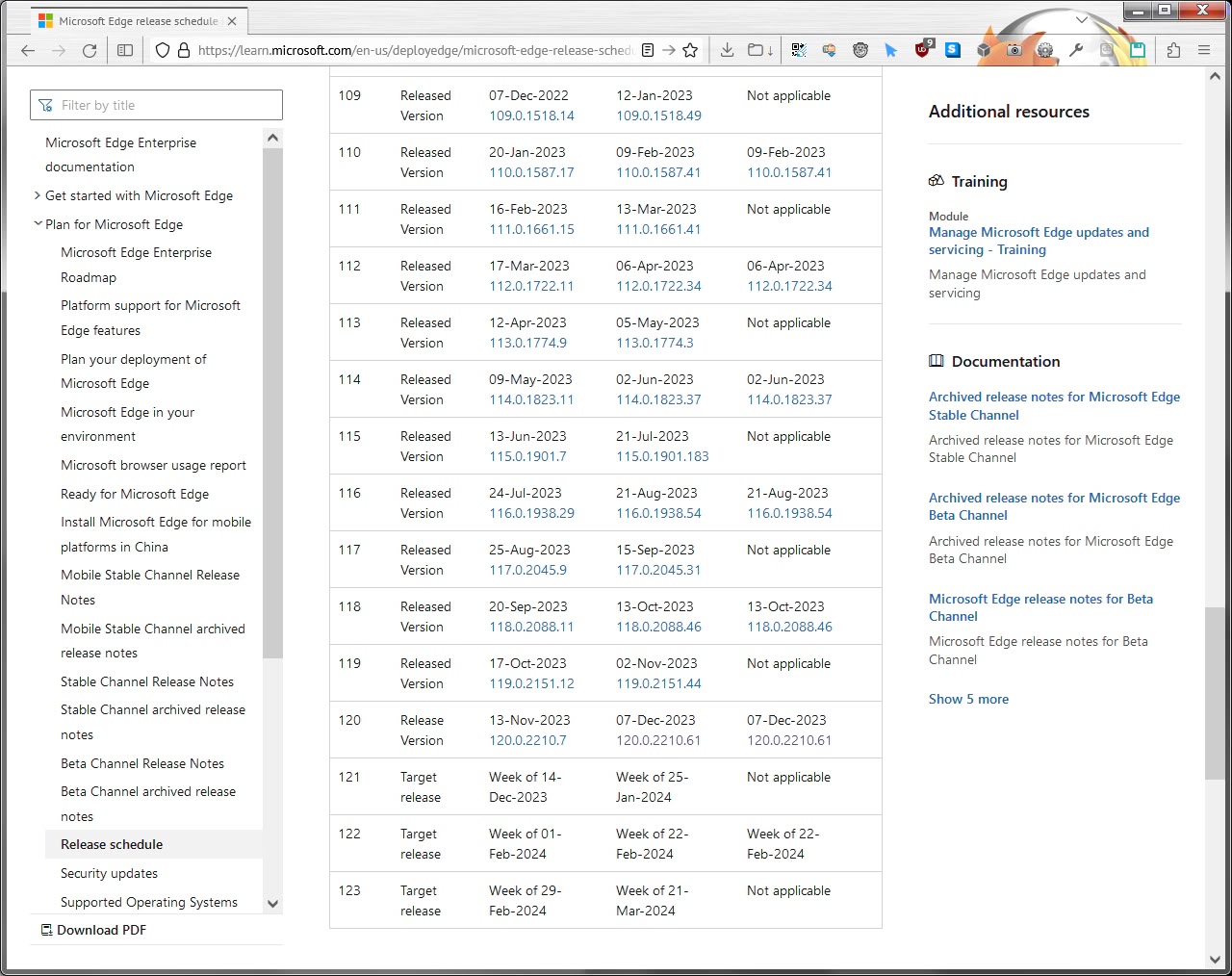The height and width of the screenshot is (976, 1232).
Task: Open tracking protection shield info
Action: click(162, 50)
